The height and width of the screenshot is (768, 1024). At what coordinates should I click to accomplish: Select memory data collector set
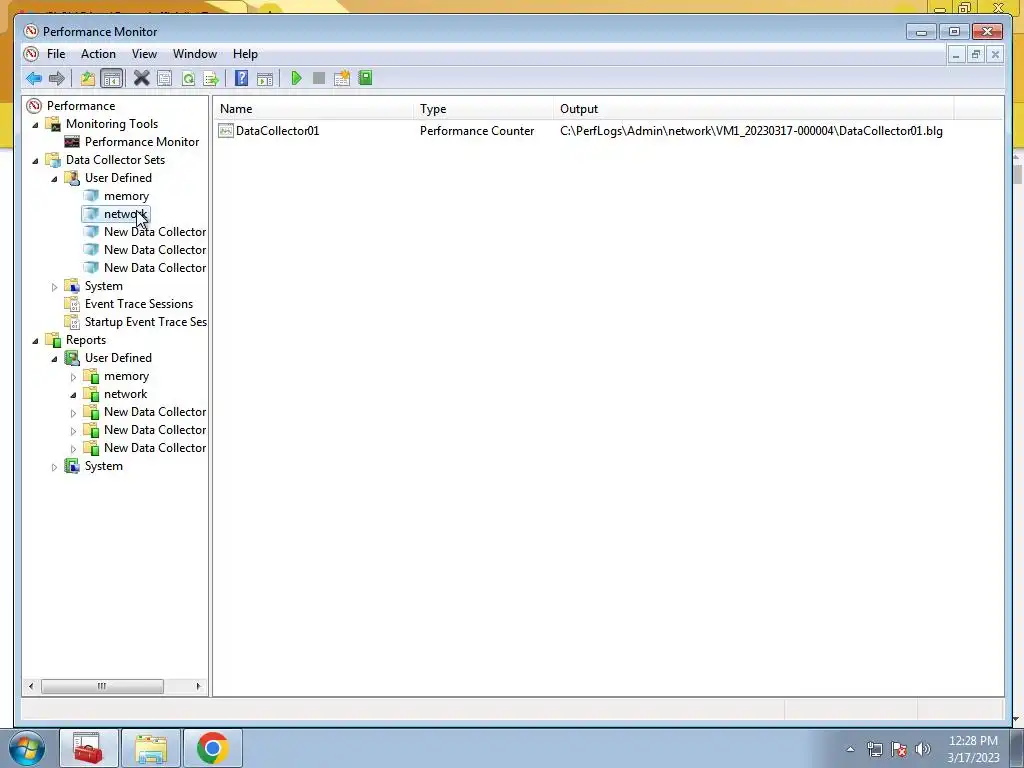tap(126, 196)
